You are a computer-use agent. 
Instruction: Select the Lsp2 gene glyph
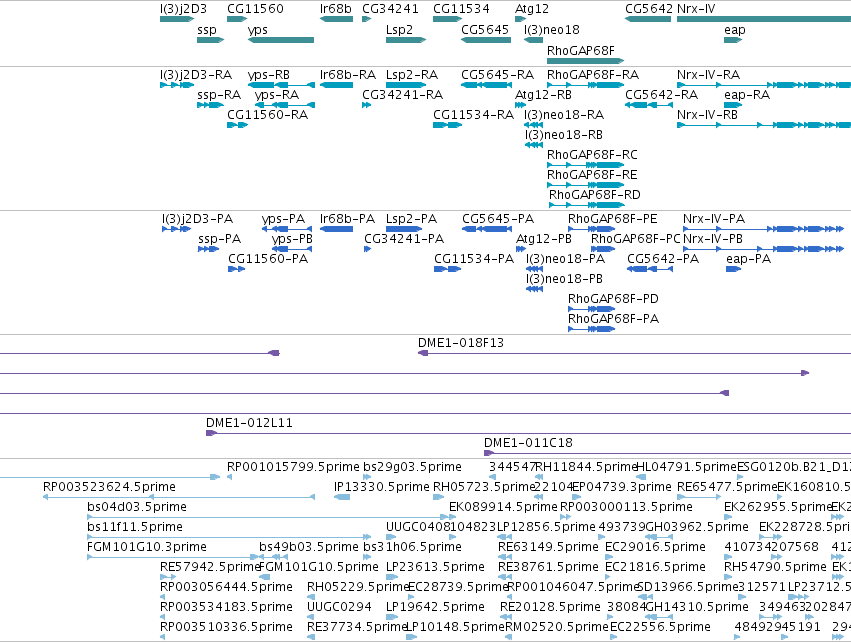point(406,40)
